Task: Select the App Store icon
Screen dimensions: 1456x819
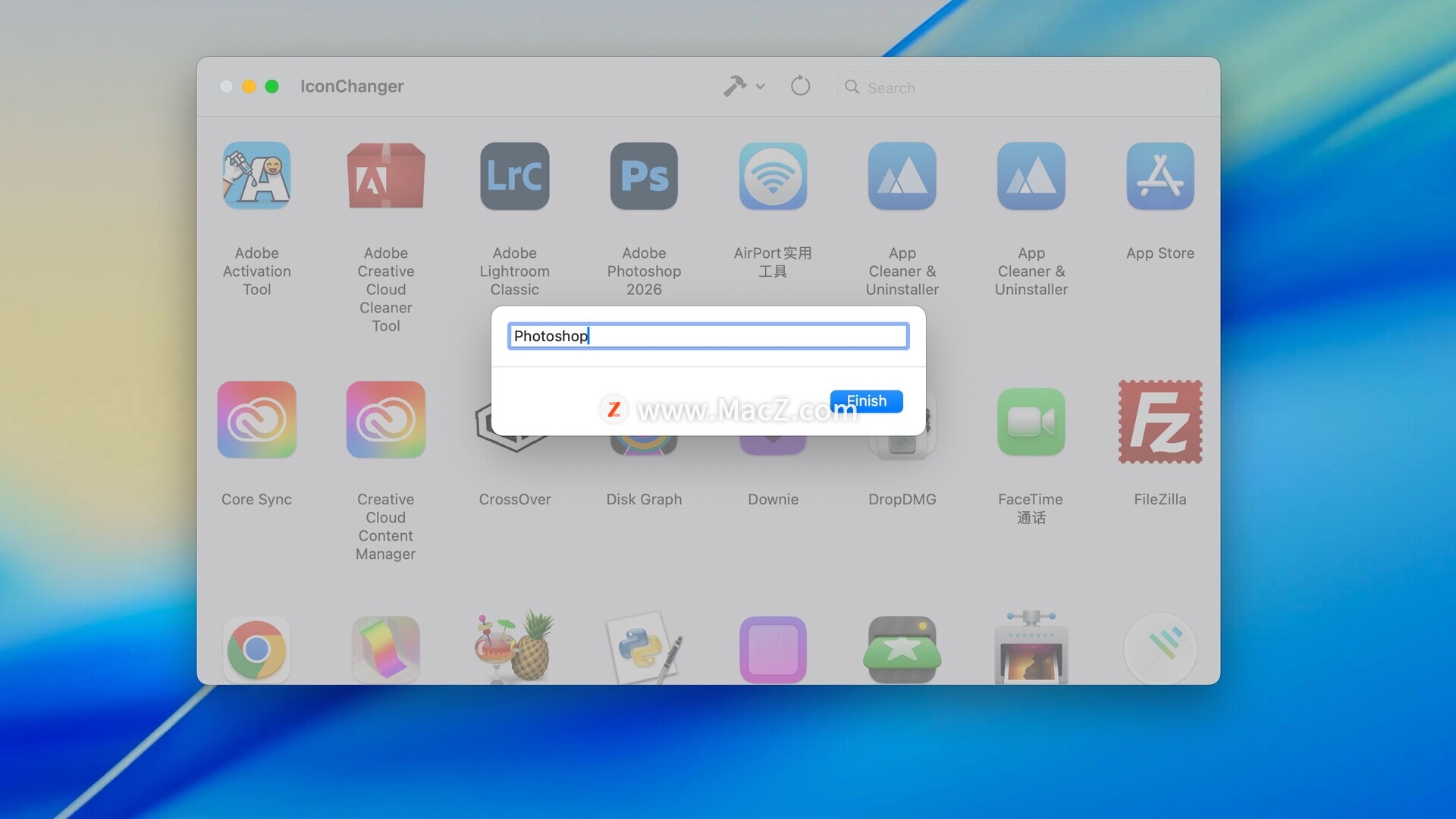Action: 1159,176
